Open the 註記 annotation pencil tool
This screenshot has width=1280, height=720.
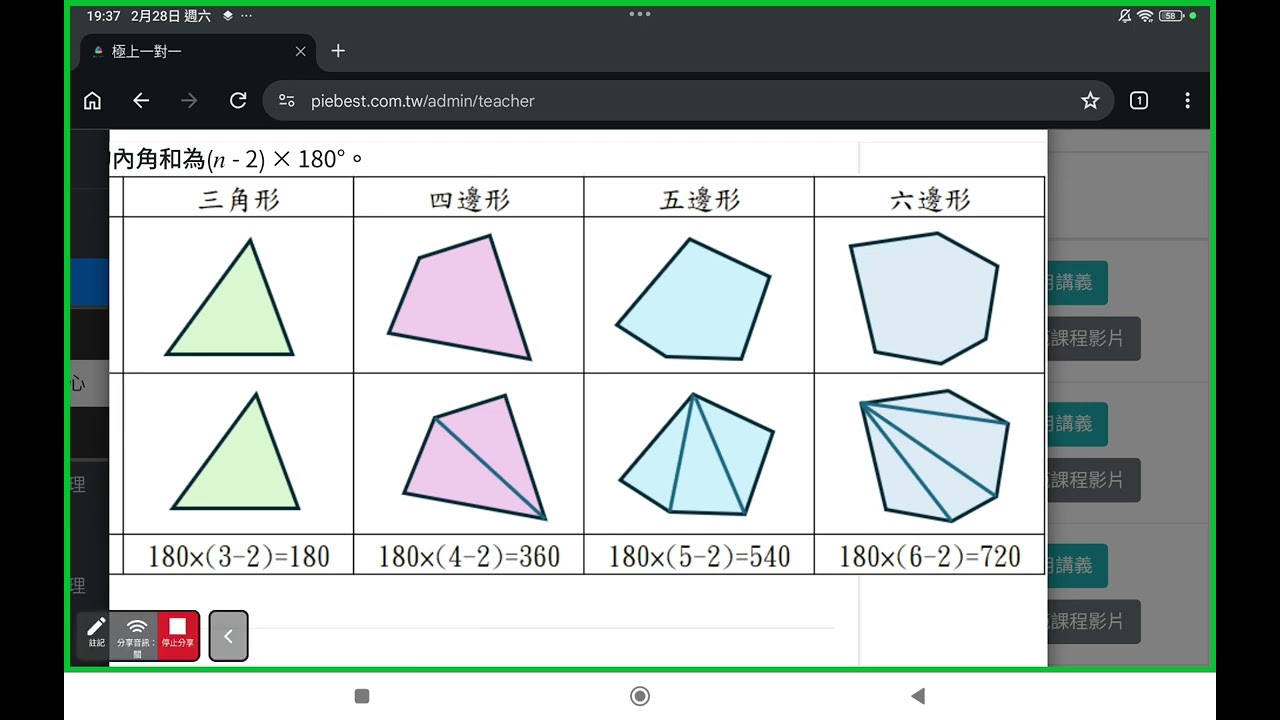(x=96, y=634)
